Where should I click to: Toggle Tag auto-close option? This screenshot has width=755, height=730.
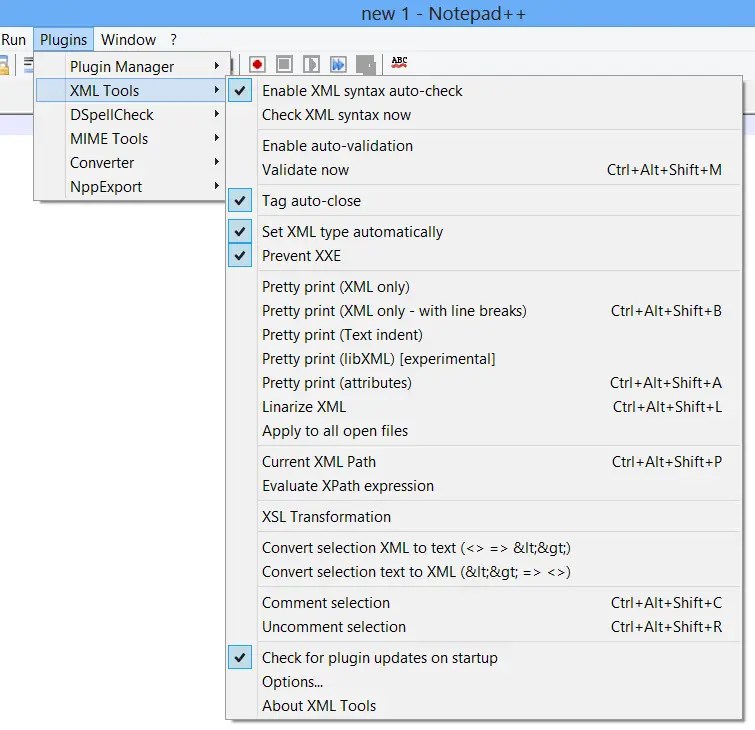click(x=484, y=200)
